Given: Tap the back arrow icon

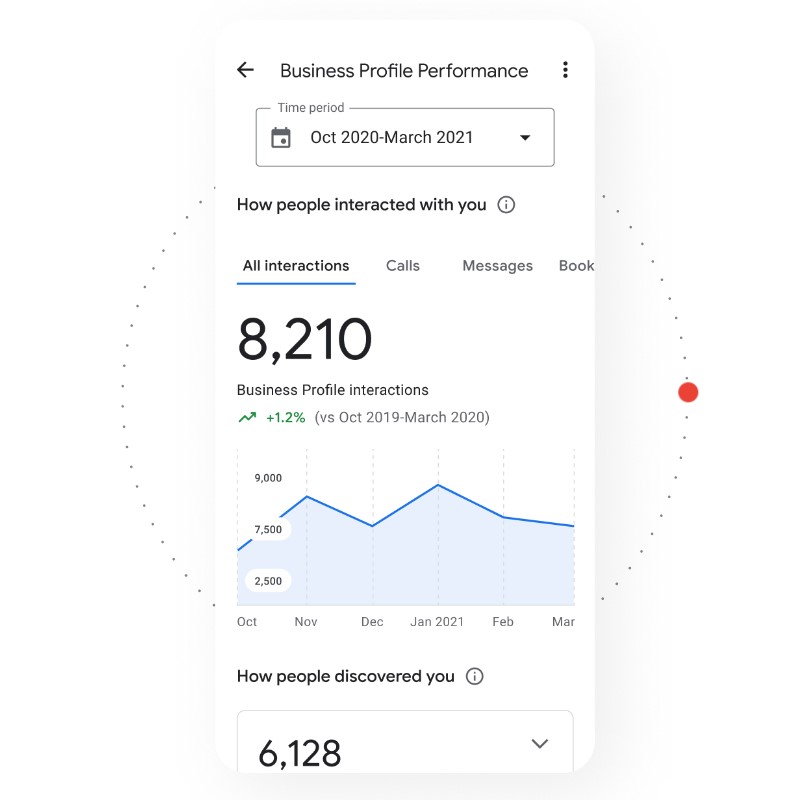Looking at the screenshot, I should pos(245,70).
